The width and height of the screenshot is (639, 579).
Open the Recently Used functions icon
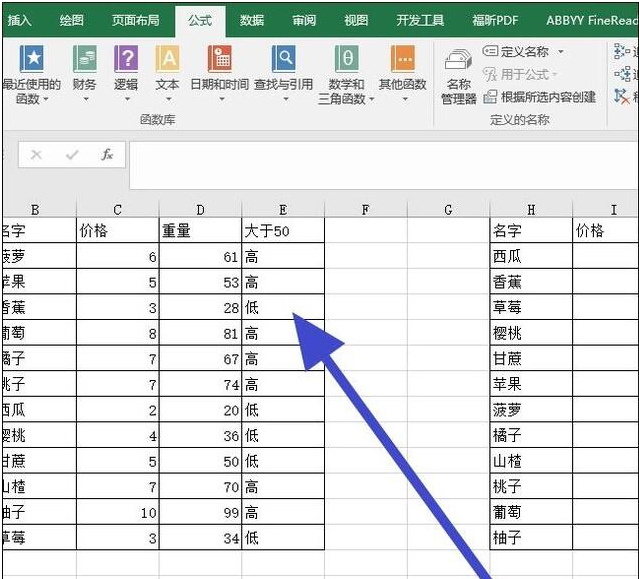(x=31, y=59)
